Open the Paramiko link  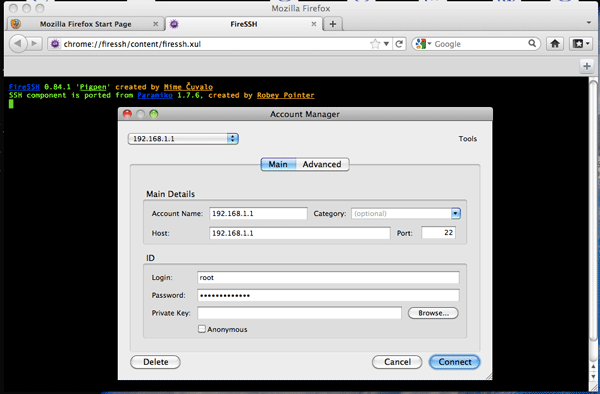click(155, 95)
